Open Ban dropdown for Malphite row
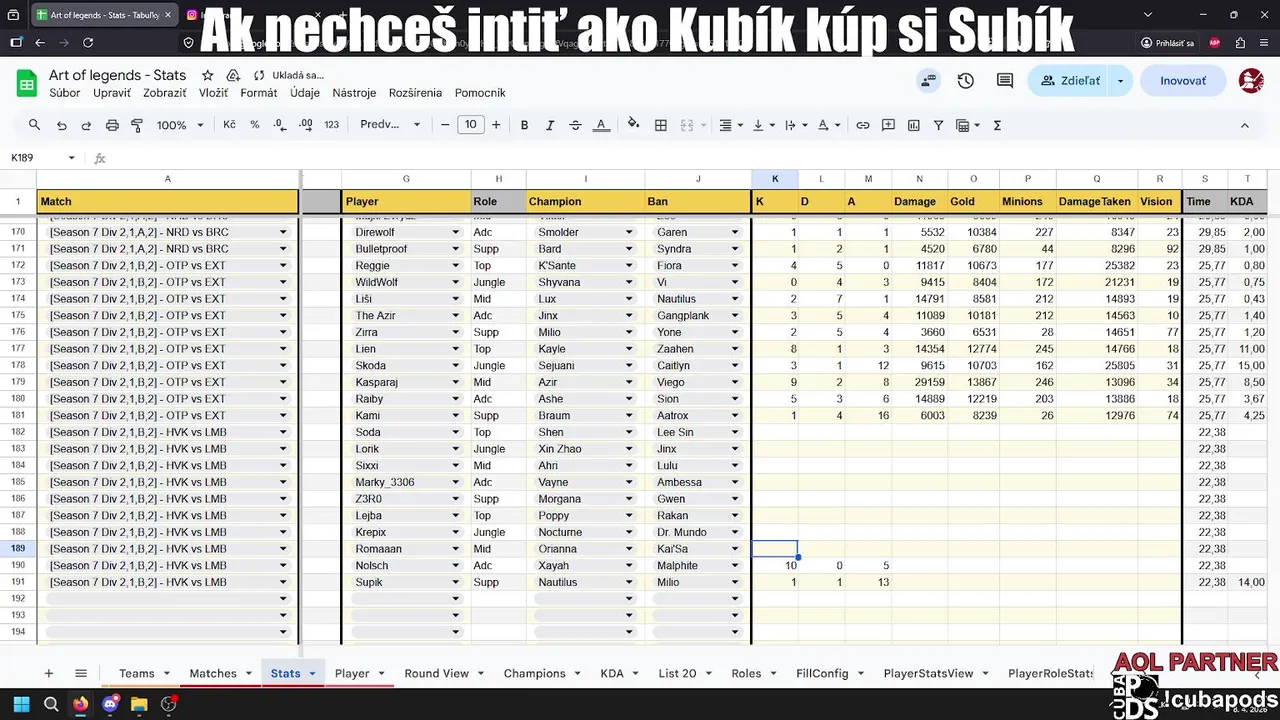This screenshot has width=1280, height=720. pyautogui.click(x=735, y=566)
